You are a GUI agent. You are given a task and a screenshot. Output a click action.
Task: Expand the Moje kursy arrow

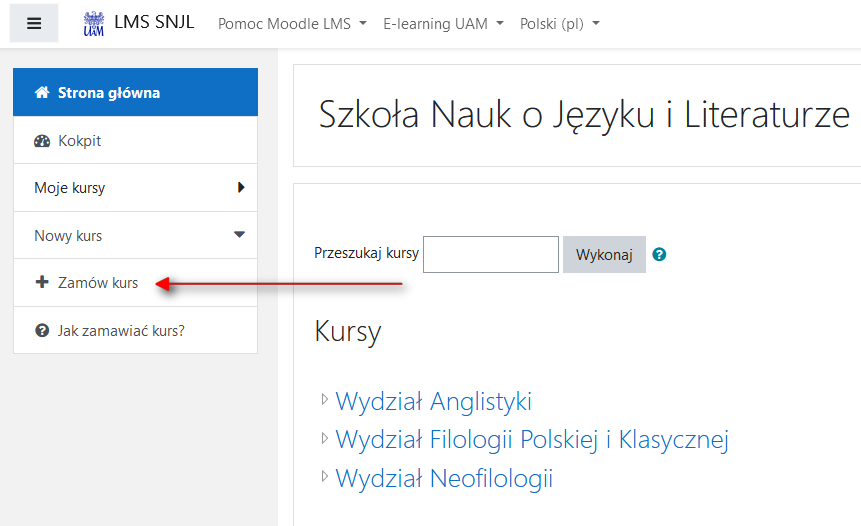[241, 187]
